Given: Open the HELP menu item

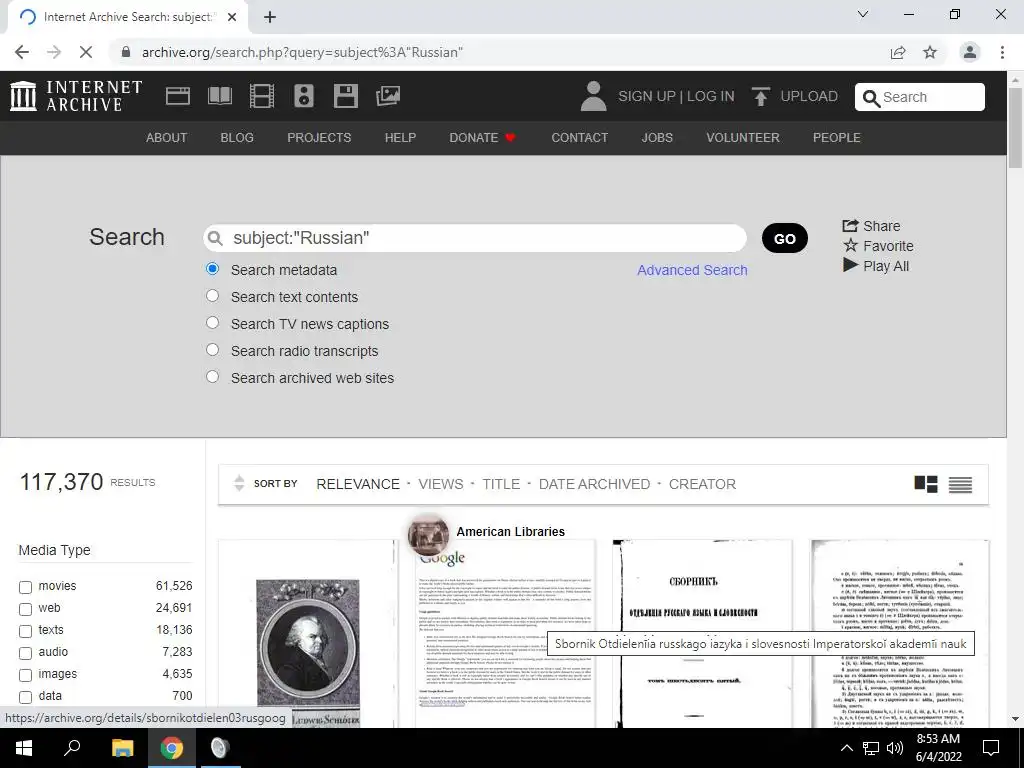Looking at the screenshot, I should [400, 138].
